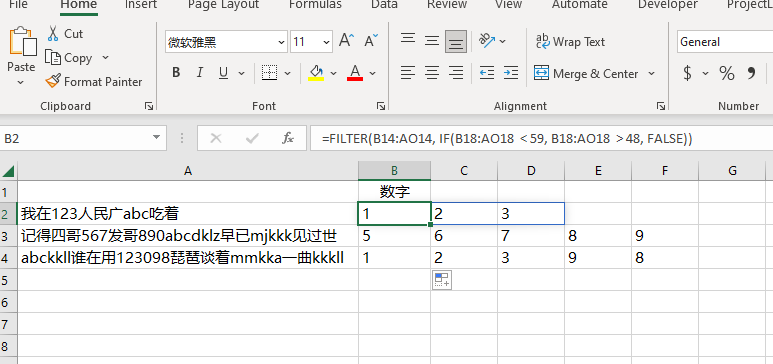Screen dimensions: 773x364
Task: Click the Name Box showing B2
Action: click(74, 138)
